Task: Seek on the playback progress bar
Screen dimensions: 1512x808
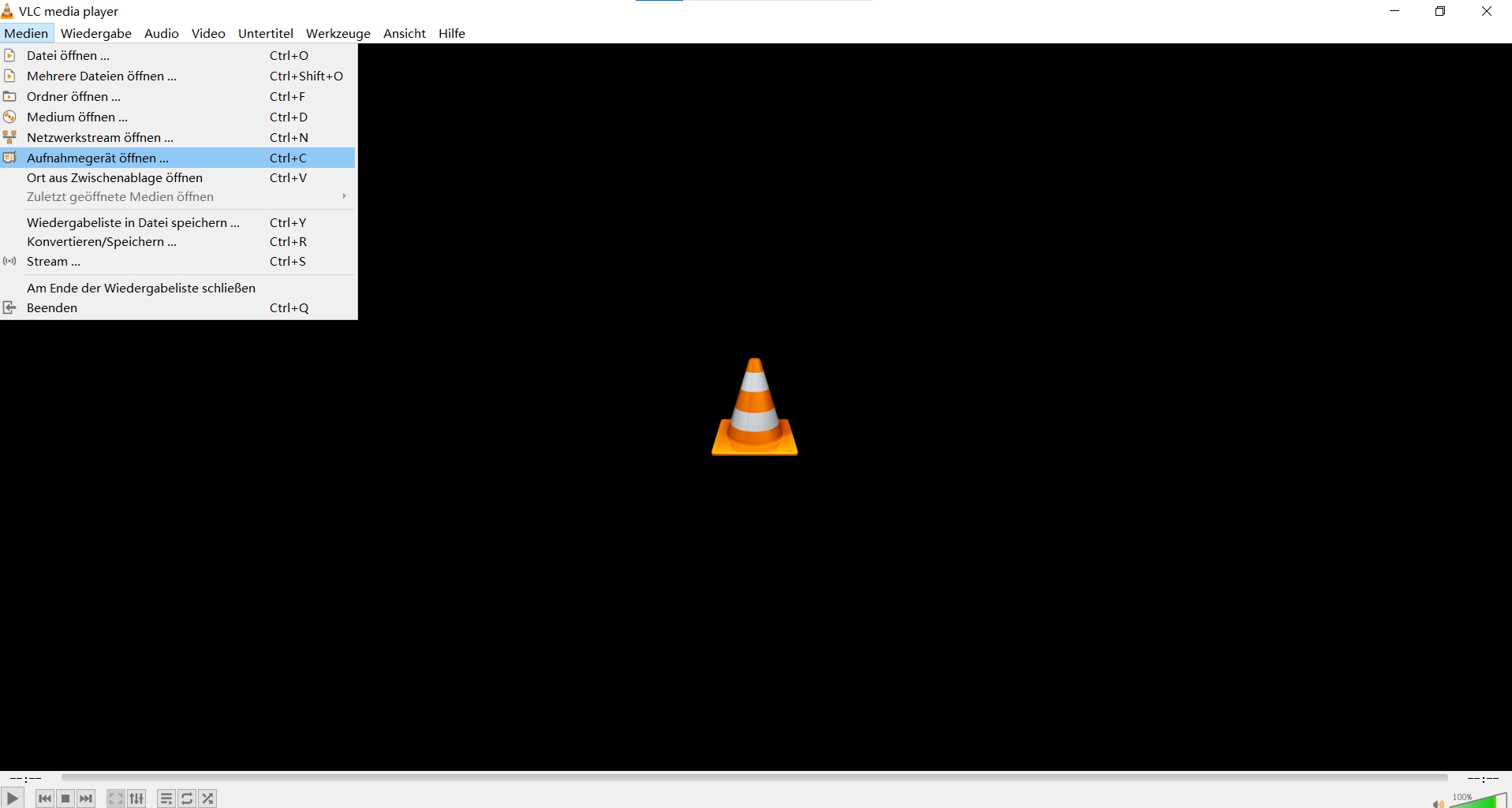Action: point(755,777)
